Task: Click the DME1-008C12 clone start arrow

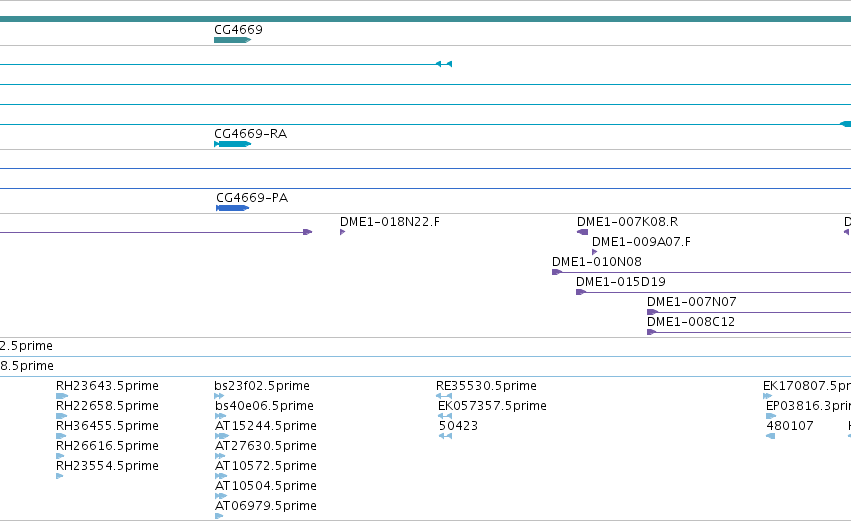Action: (x=652, y=333)
